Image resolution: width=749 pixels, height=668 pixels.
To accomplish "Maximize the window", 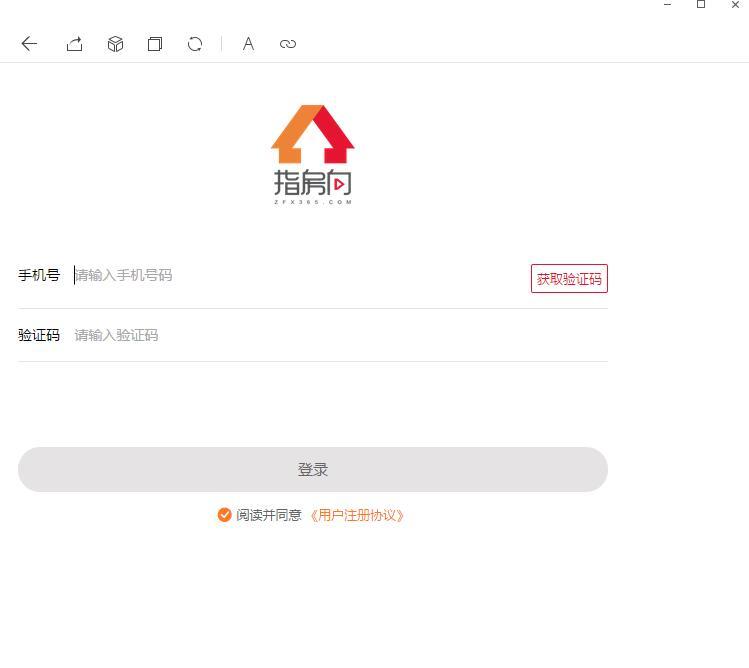I will pos(701,5).
